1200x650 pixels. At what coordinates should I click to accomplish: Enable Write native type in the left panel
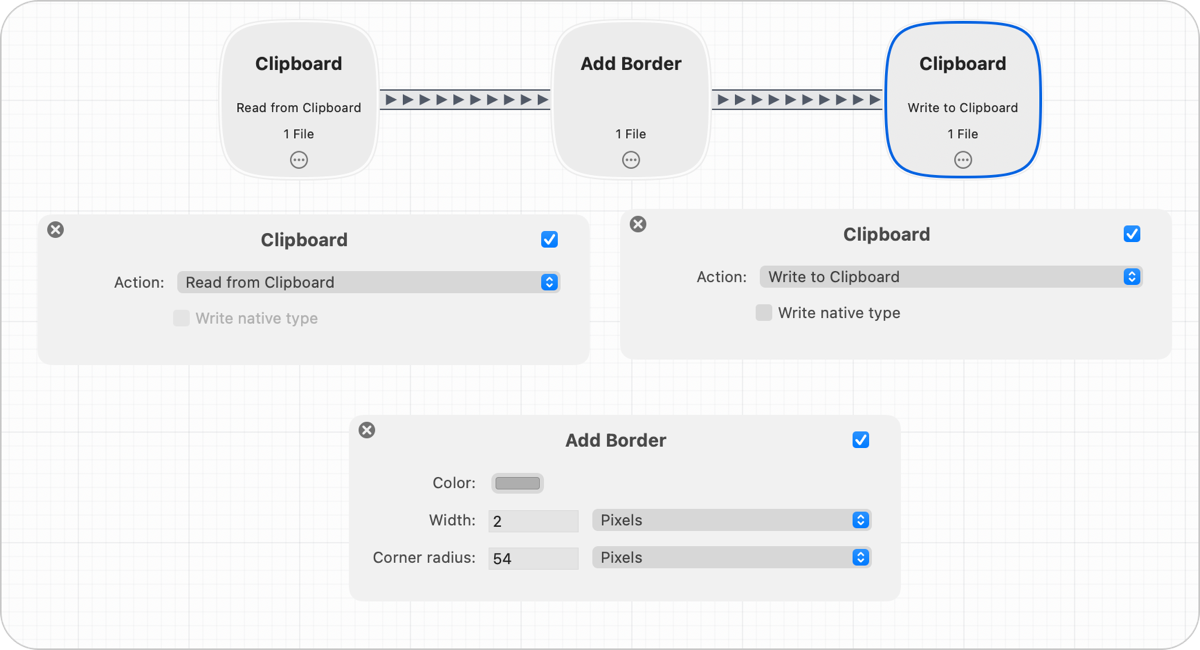[x=181, y=318]
